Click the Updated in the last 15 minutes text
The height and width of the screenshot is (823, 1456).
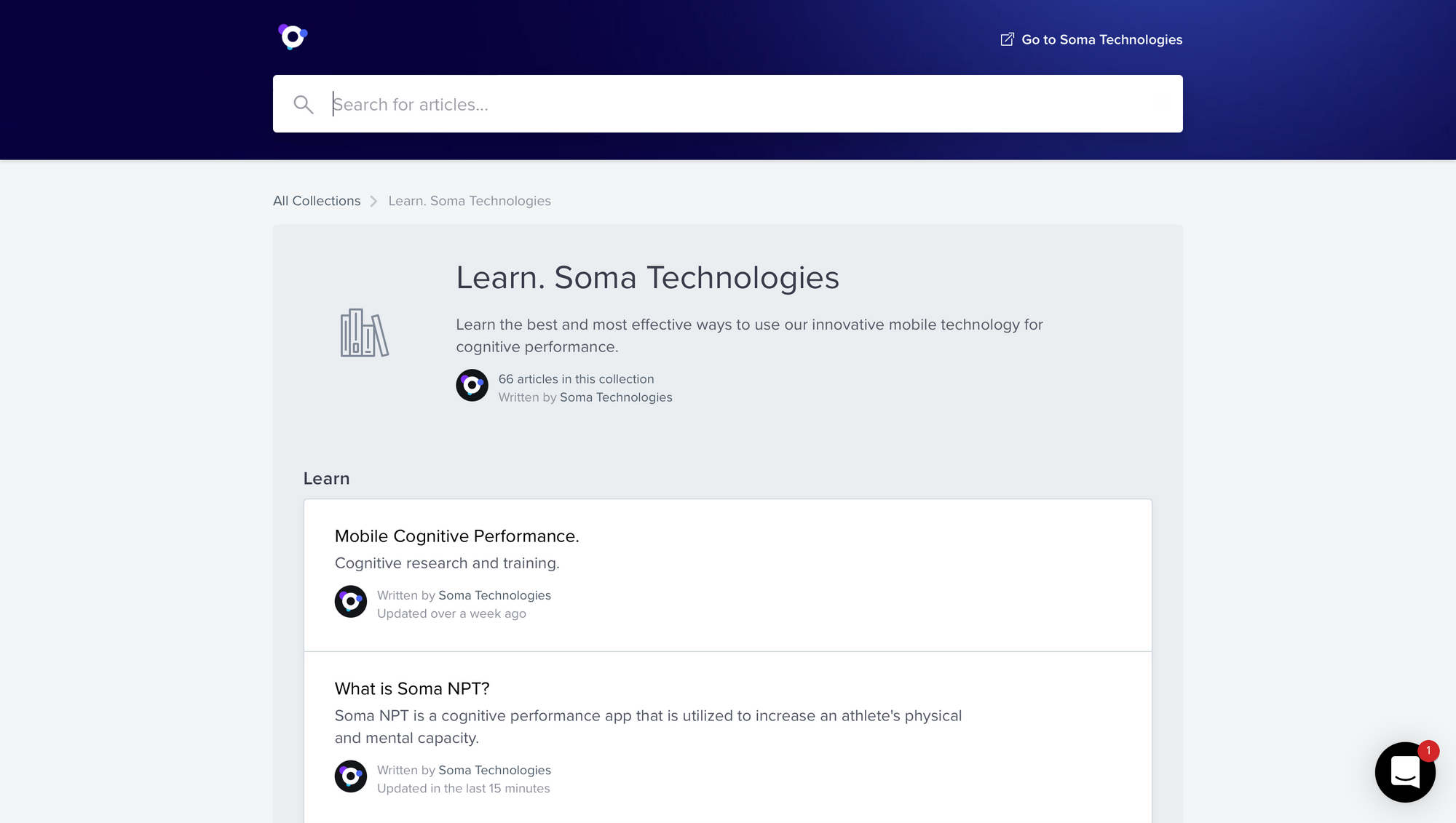pos(463,788)
